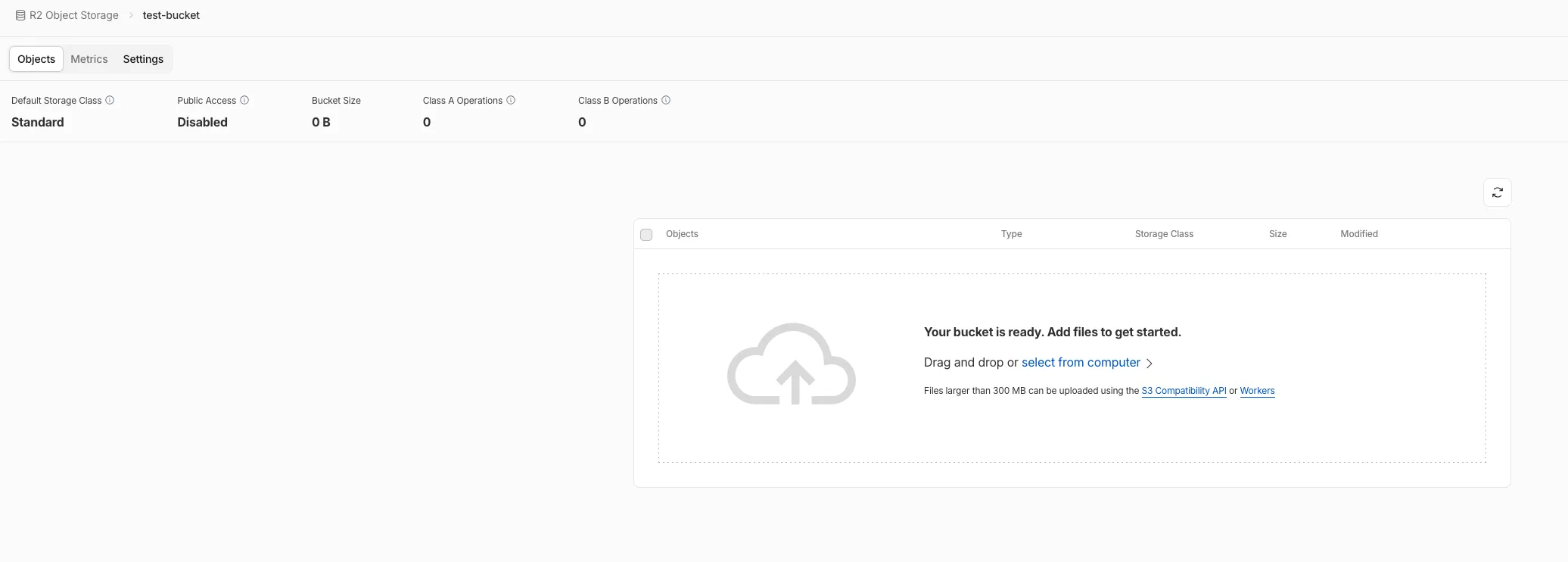
Task: Click the Class A Operations count
Action: (427, 122)
